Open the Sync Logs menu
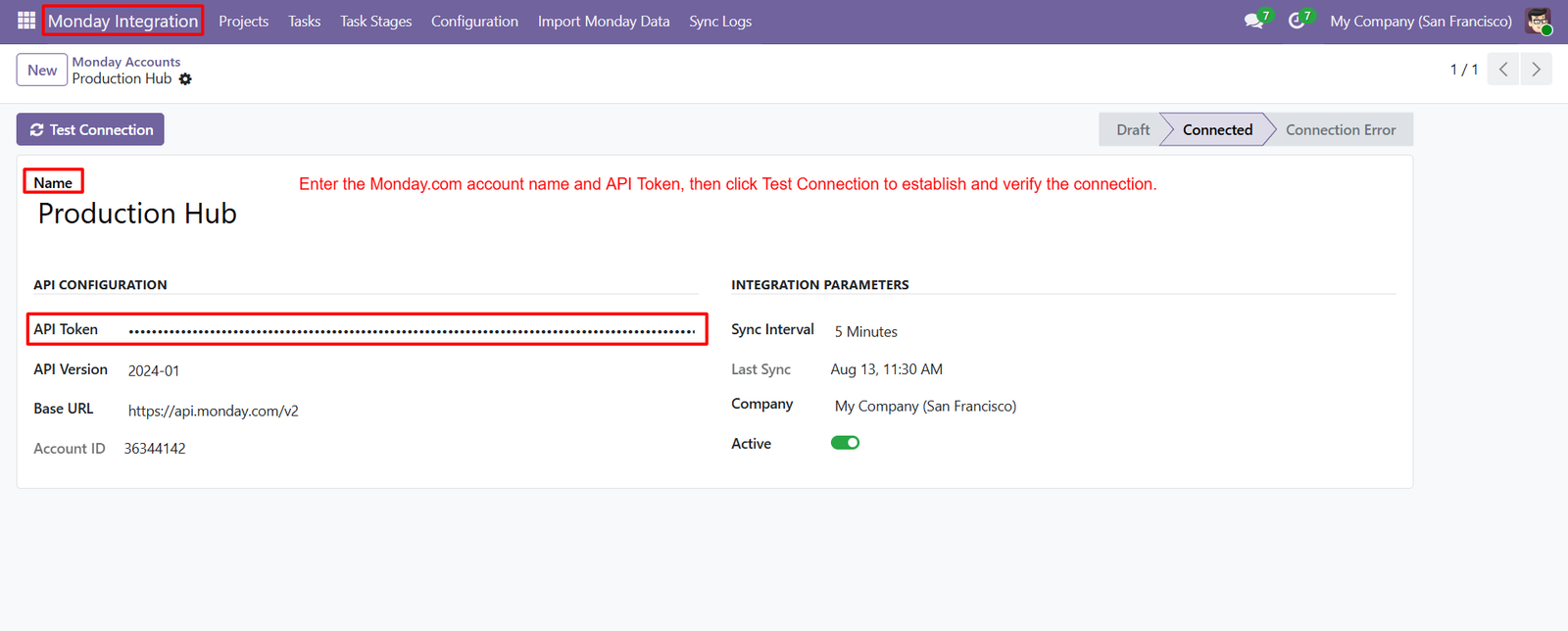Screen dimensions: 1568x631 [720, 21]
